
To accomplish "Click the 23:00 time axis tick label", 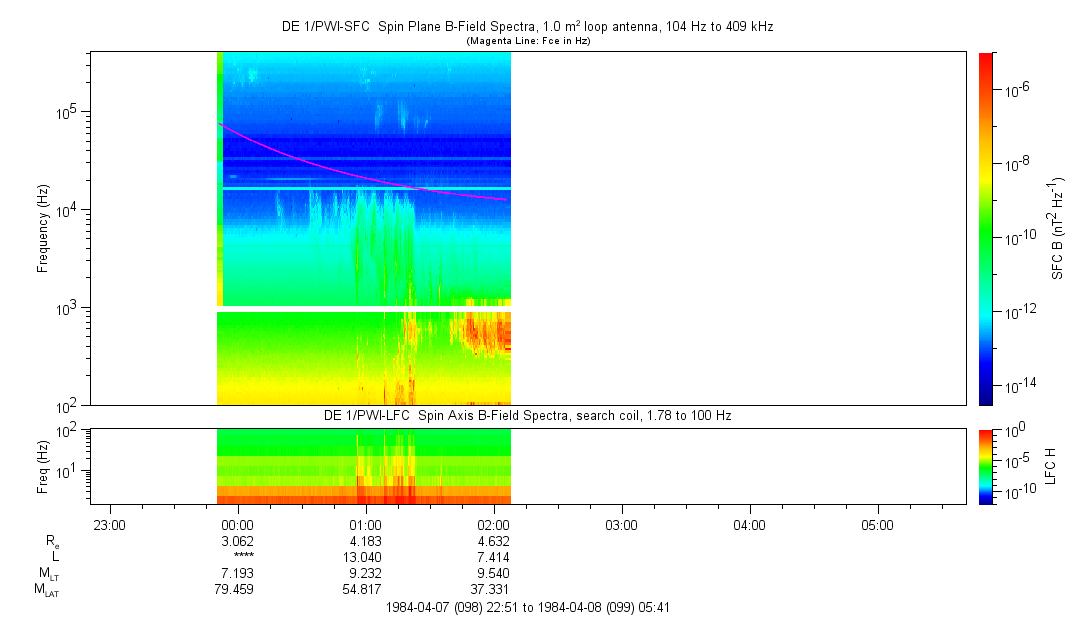I will tap(109, 523).
